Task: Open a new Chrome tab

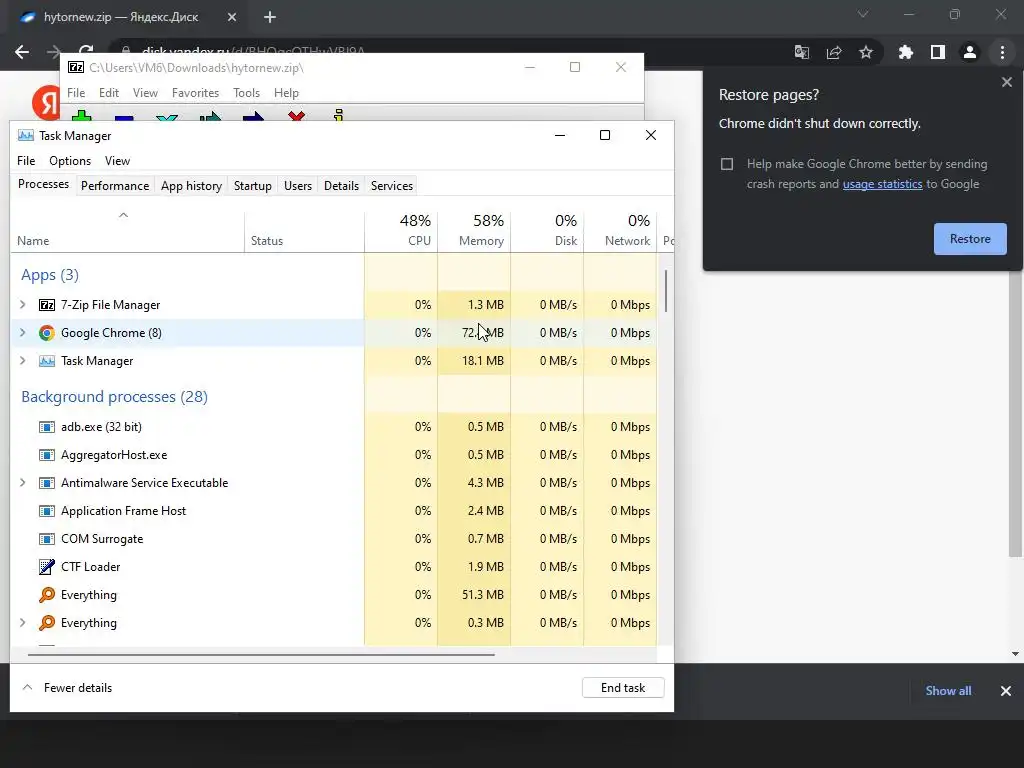Action: pyautogui.click(x=270, y=17)
